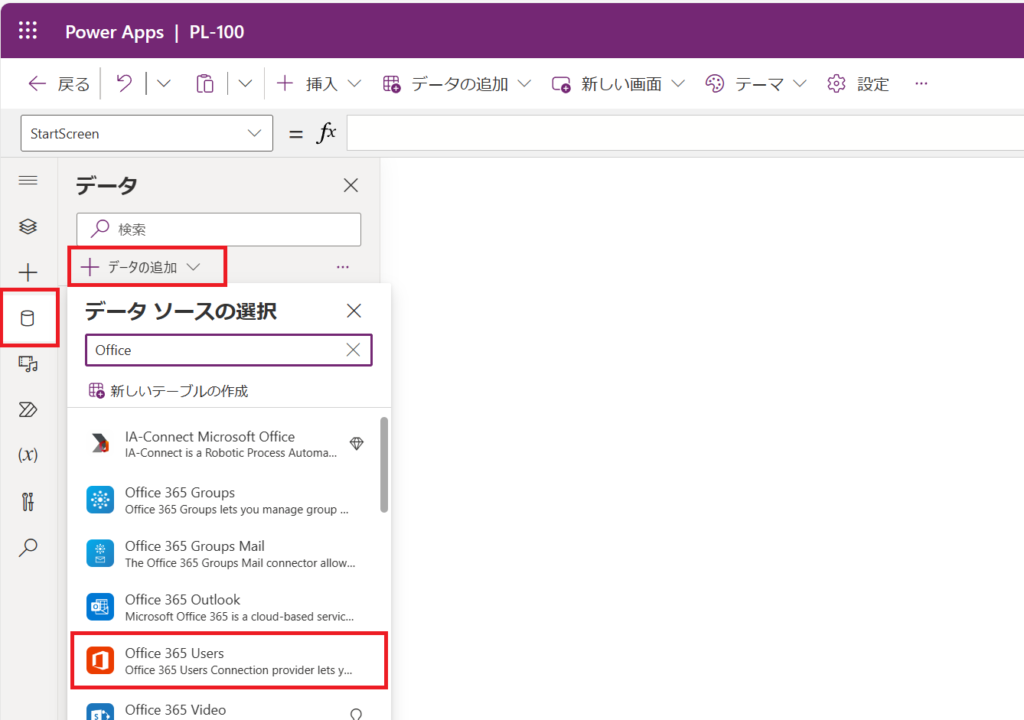This screenshot has width=1024, height=720.
Task: Open the Power Automate icon in sidebar
Action: point(28,410)
